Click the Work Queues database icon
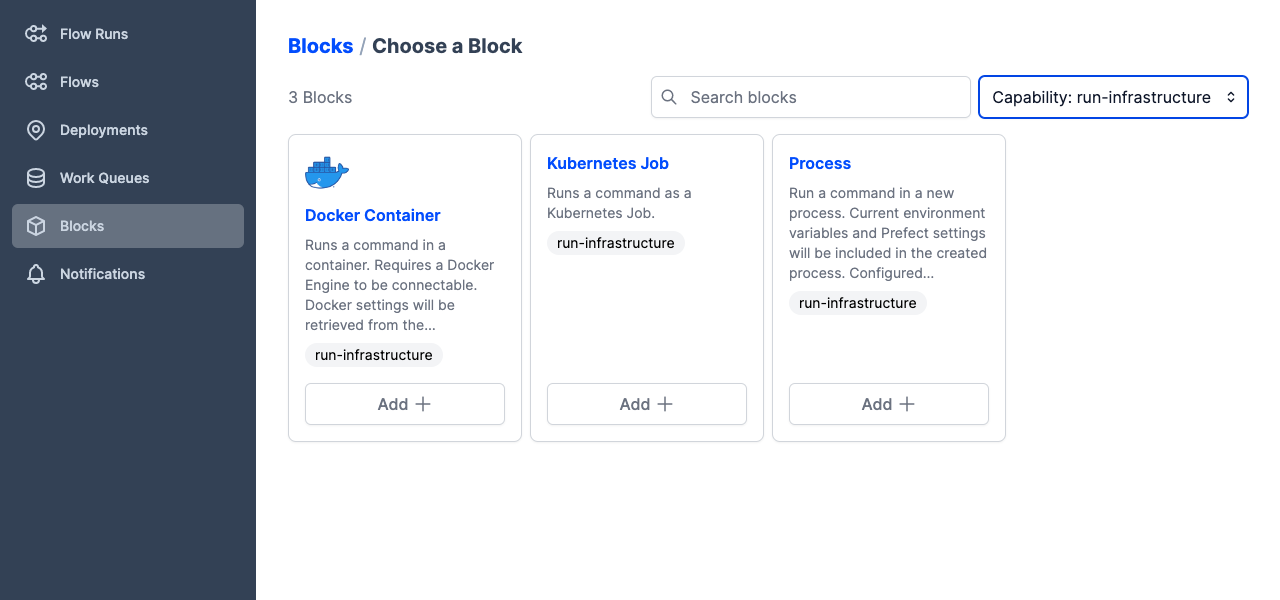 click(x=36, y=178)
